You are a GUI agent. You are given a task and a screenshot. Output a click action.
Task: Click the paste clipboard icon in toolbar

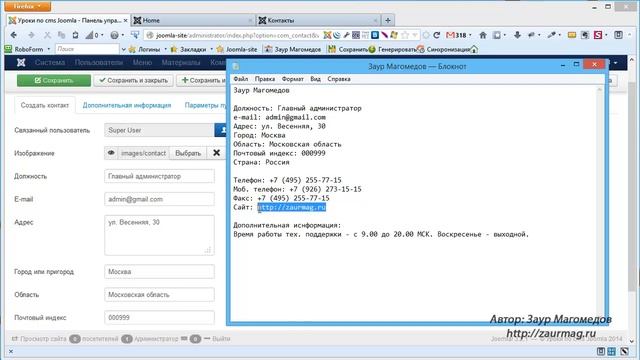click(75, 35)
